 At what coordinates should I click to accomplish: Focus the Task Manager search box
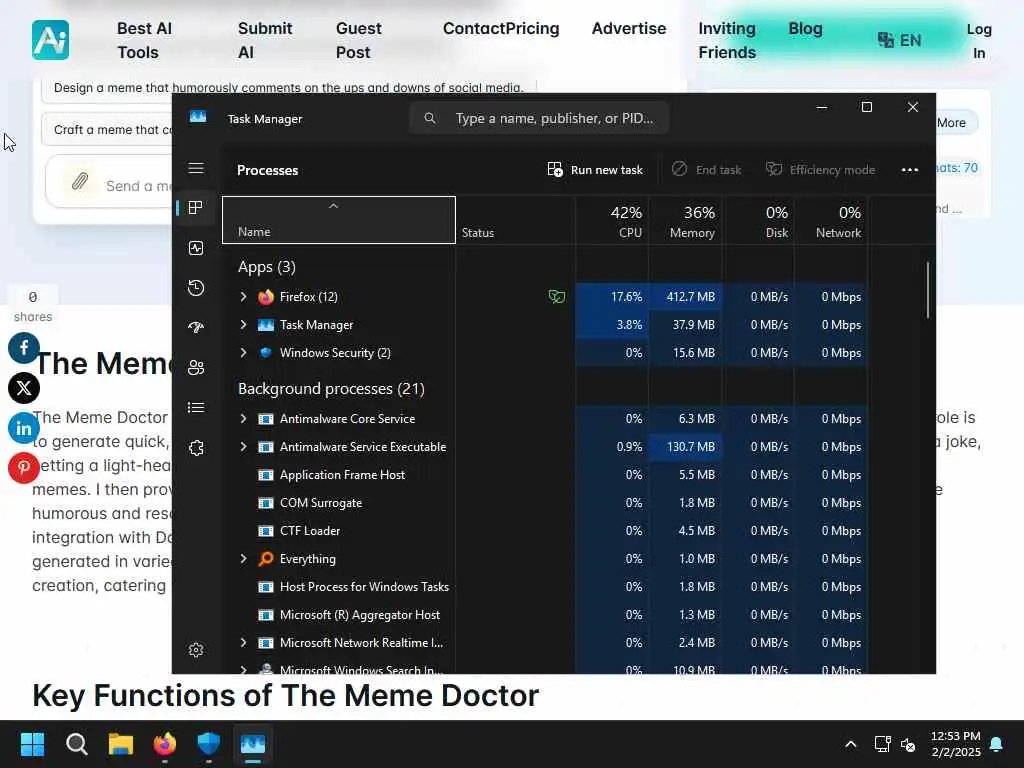[539, 118]
